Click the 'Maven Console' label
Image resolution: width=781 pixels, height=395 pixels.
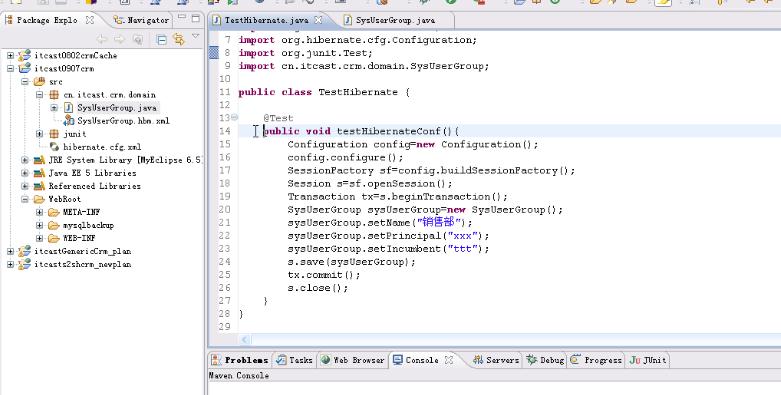point(239,376)
